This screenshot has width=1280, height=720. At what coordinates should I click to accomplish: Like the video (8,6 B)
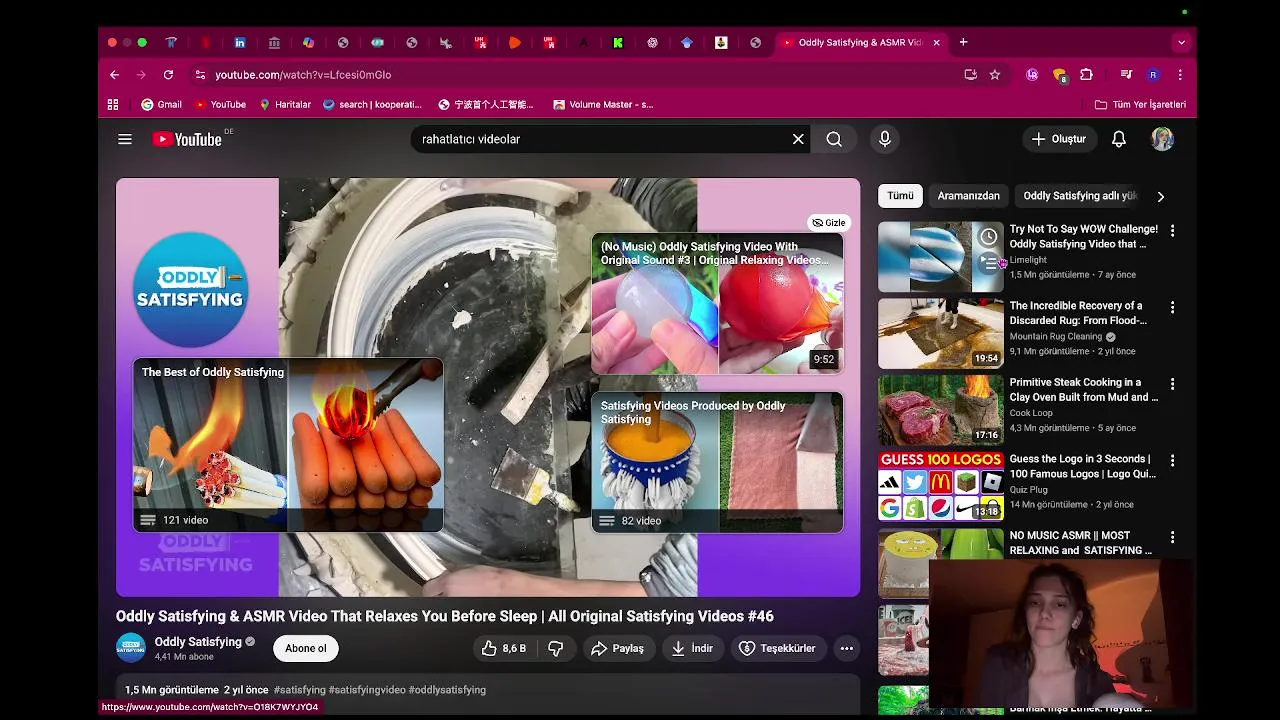pyautogui.click(x=503, y=648)
